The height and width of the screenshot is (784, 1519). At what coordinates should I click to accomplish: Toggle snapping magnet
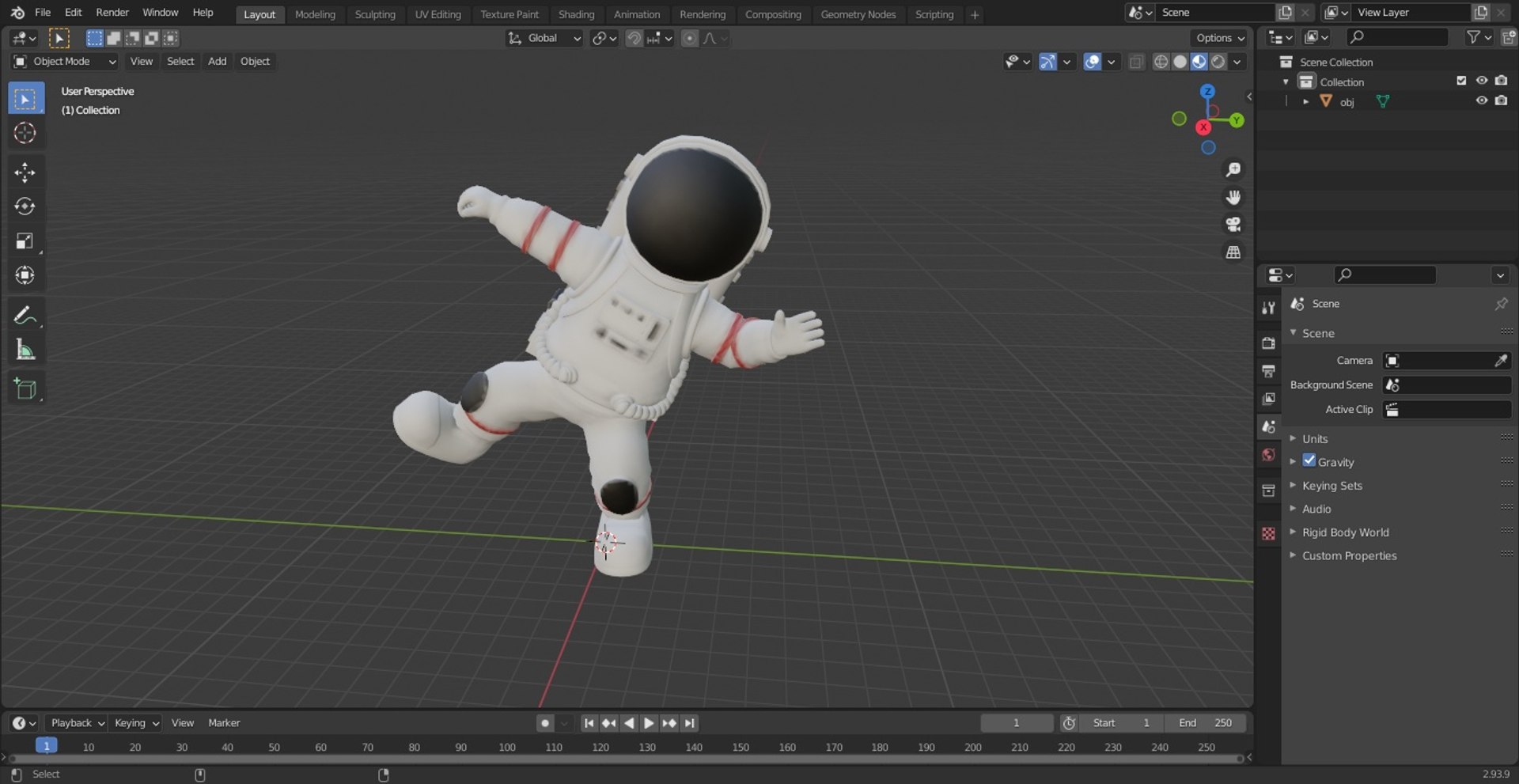(x=634, y=38)
